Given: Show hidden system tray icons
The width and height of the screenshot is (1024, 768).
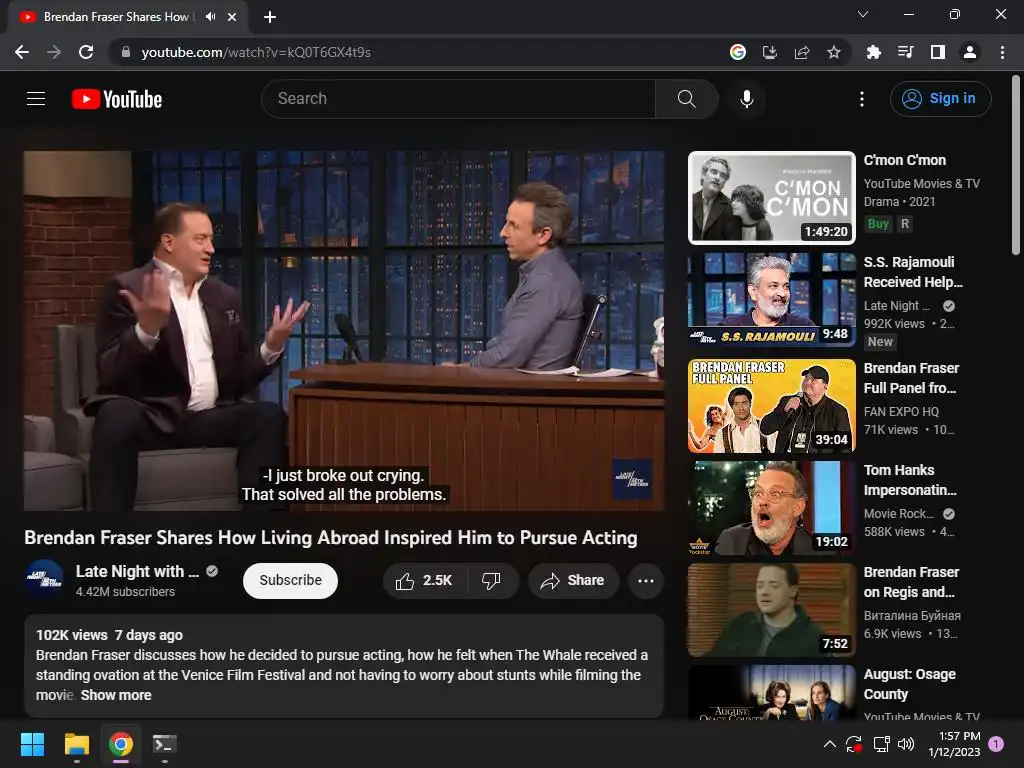Looking at the screenshot, I should pyautogui.click(x=829, y=744).
